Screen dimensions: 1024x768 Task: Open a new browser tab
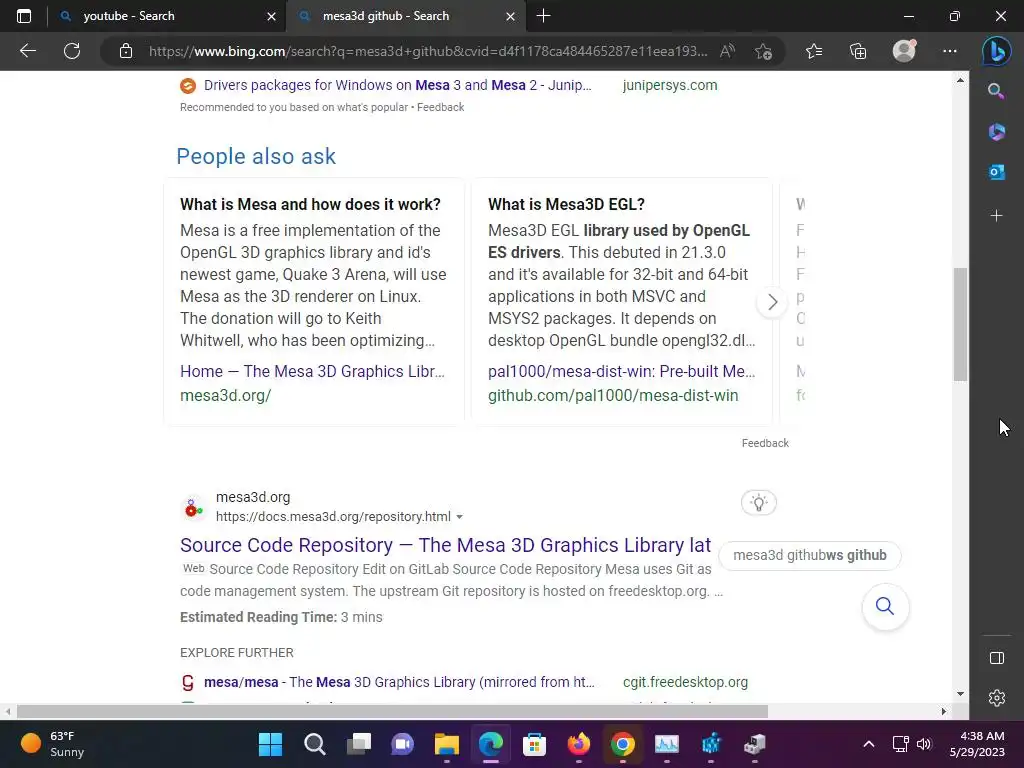point(543,16)
